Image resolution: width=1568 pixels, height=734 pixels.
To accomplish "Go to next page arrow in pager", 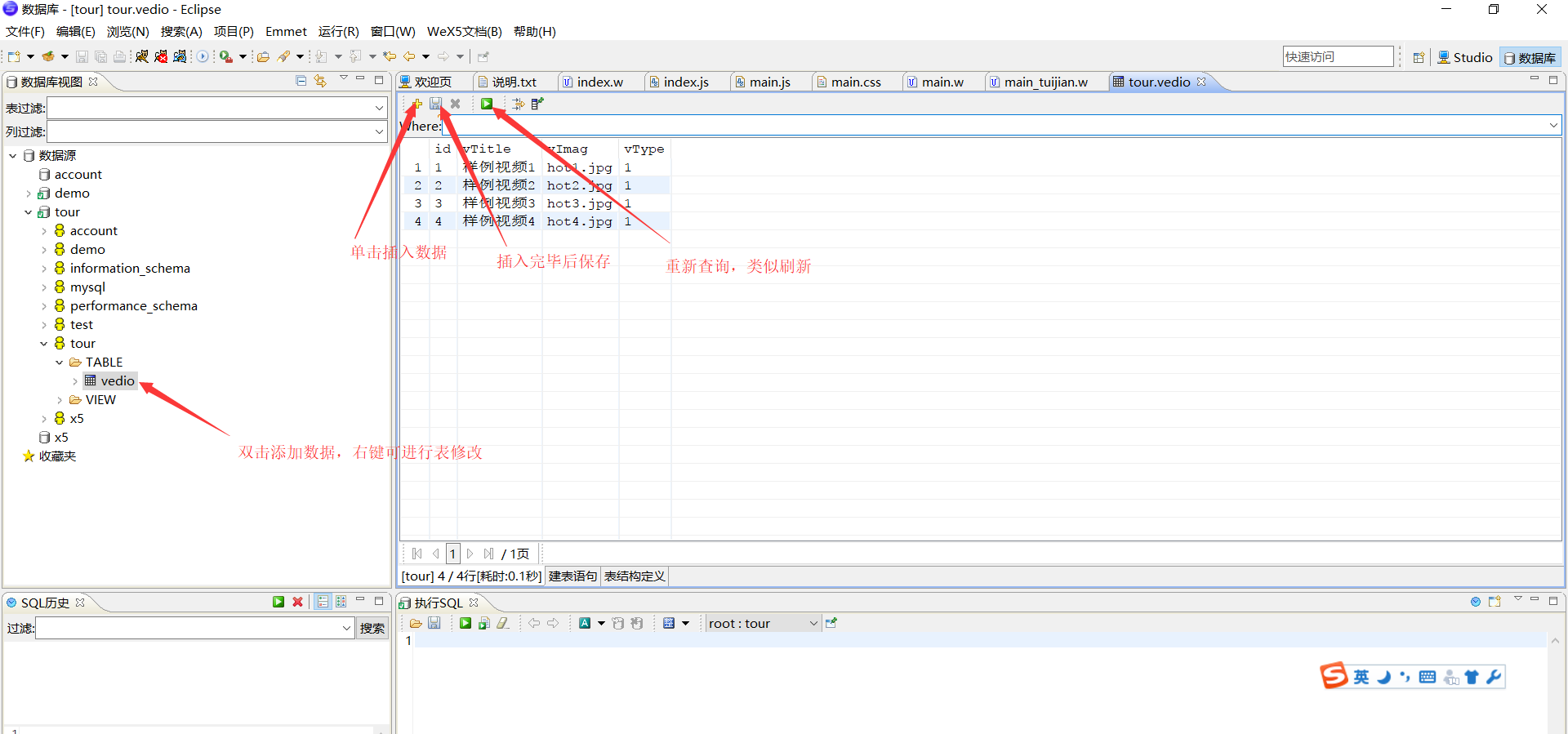I will (x=470, y=554).
